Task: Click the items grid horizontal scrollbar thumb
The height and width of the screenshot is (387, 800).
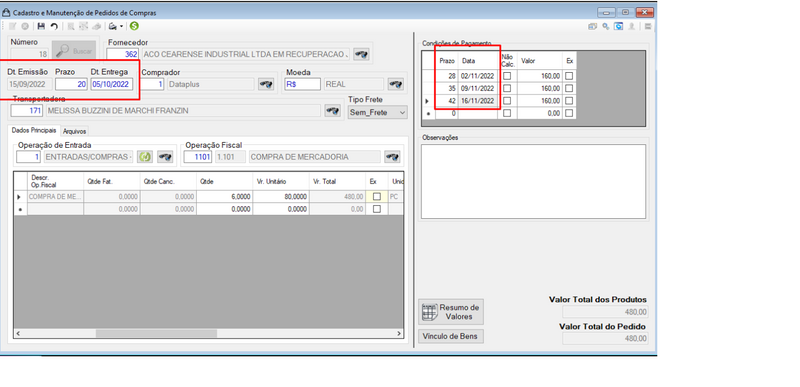Action: pos(156,333)
